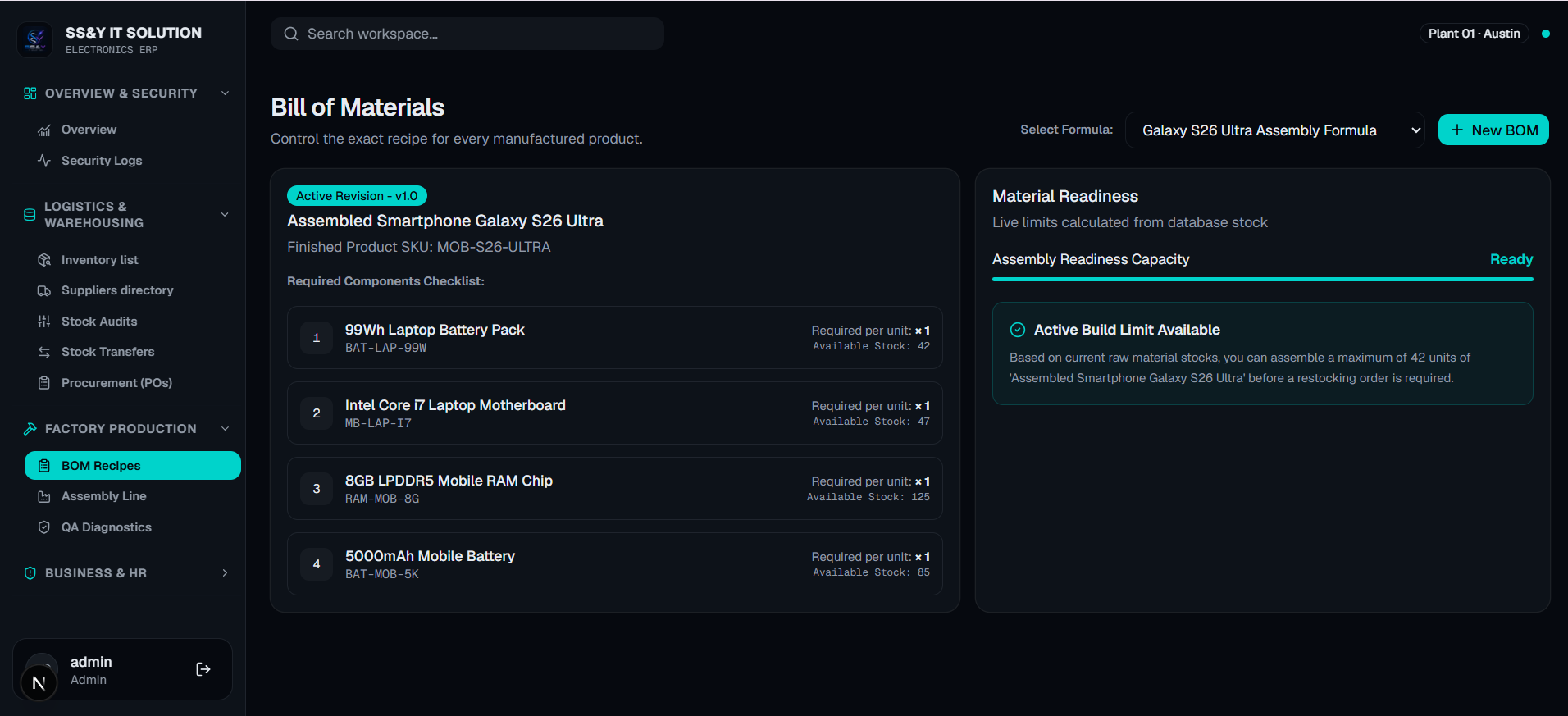Click the BOM Recipes clipboard icon

click(44, 466)
